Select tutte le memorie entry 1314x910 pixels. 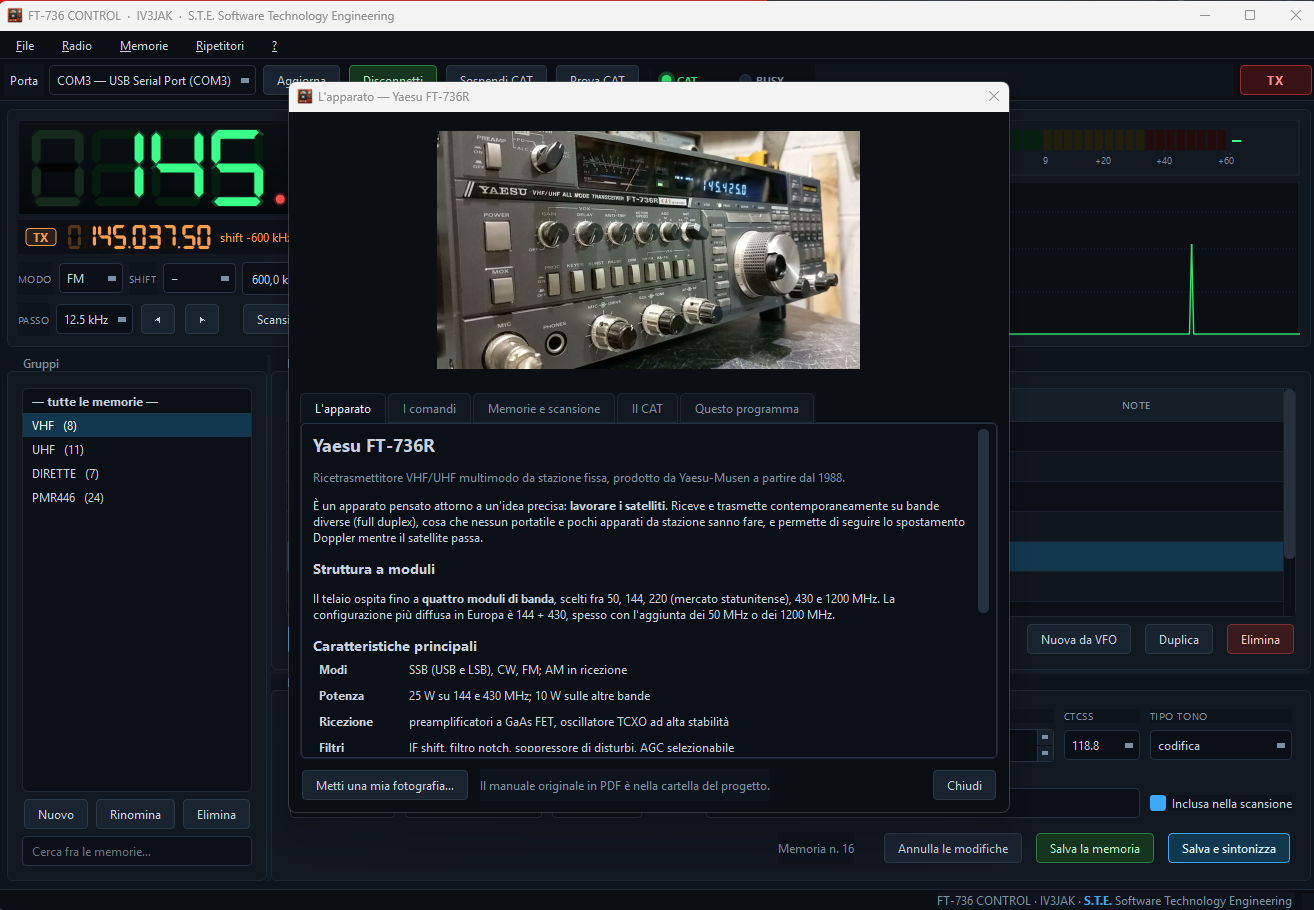(137, 401)
